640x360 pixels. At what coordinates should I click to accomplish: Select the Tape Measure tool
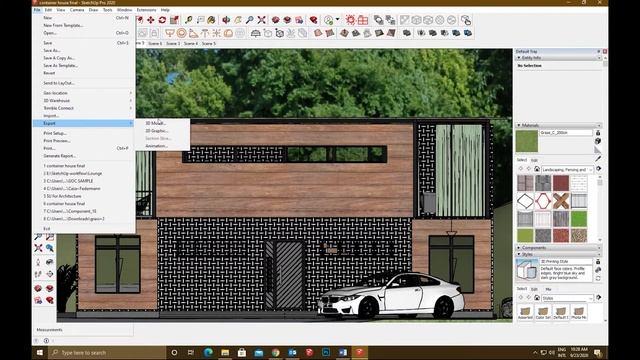point(188,20)
